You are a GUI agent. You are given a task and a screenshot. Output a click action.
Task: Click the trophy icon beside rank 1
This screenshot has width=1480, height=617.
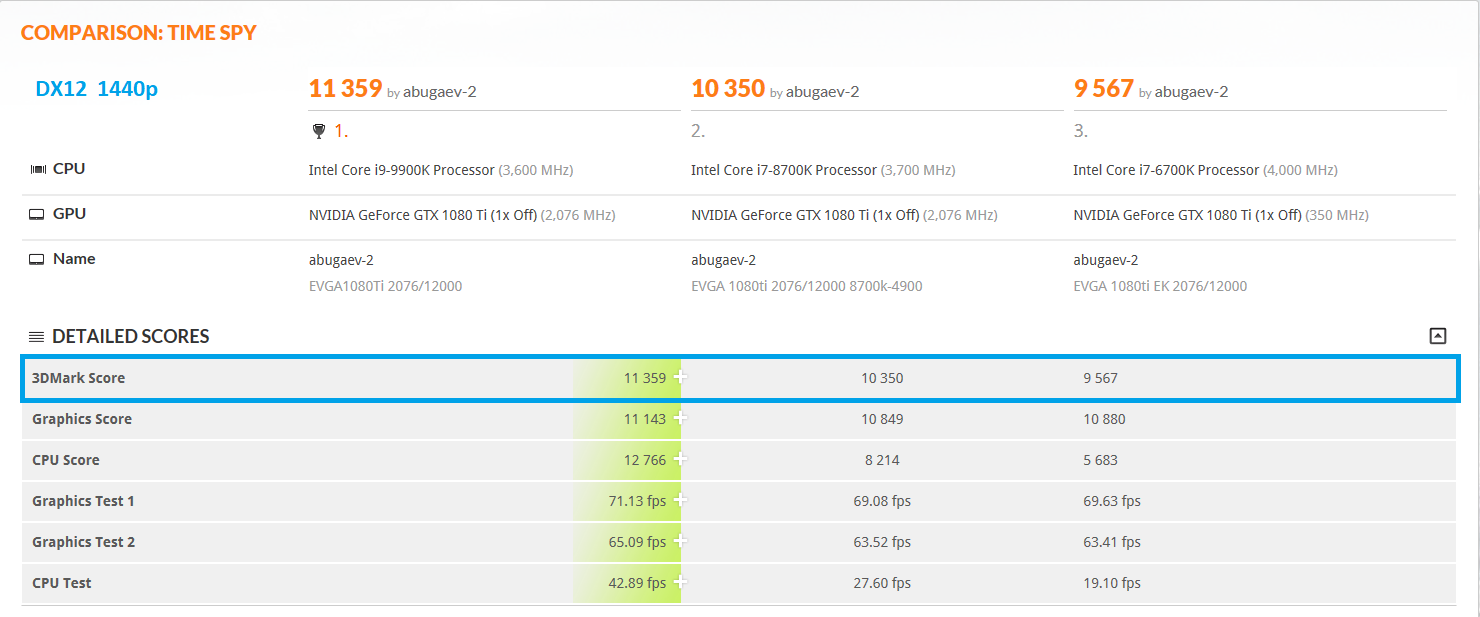click(319, 131)
